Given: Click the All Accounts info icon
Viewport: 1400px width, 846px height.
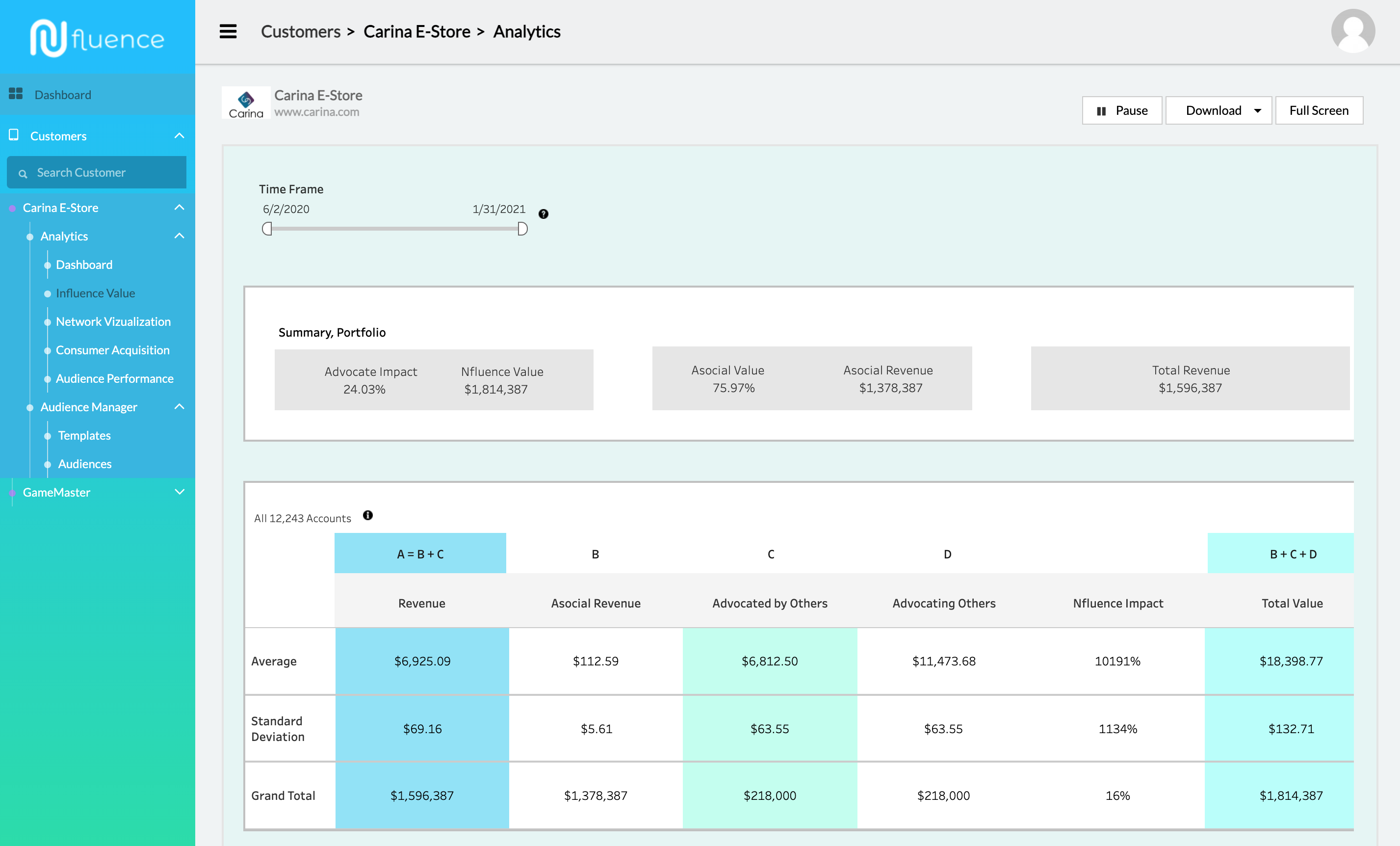Looking at the screenshot, I should tap(367, 515).
